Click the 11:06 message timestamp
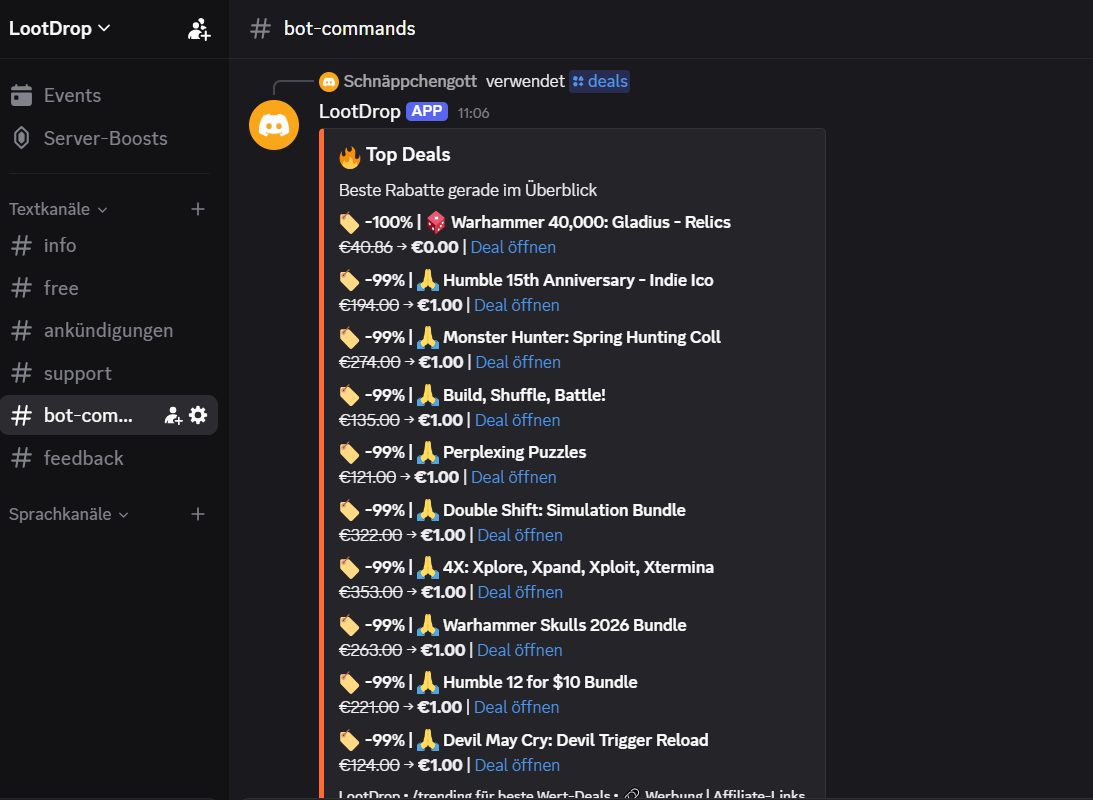The height and width of the screenshot is (800, 1093). coord(473,113)
